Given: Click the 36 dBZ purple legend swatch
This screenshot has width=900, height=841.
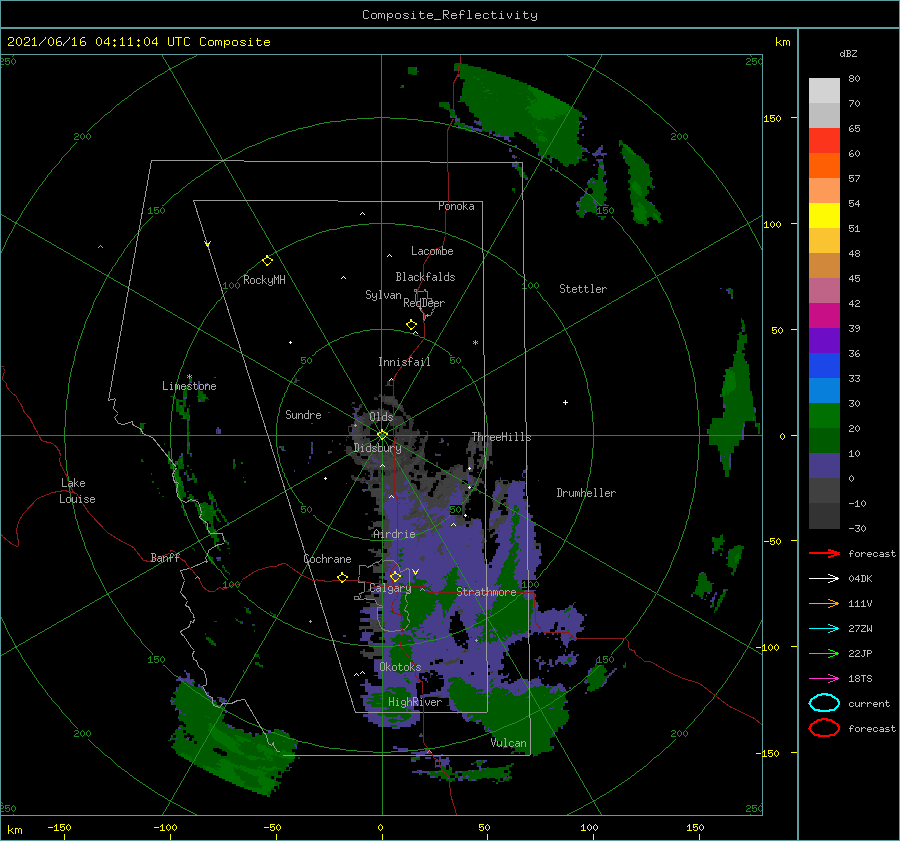Looking at the screenshot, I should (x=824, y=340).
